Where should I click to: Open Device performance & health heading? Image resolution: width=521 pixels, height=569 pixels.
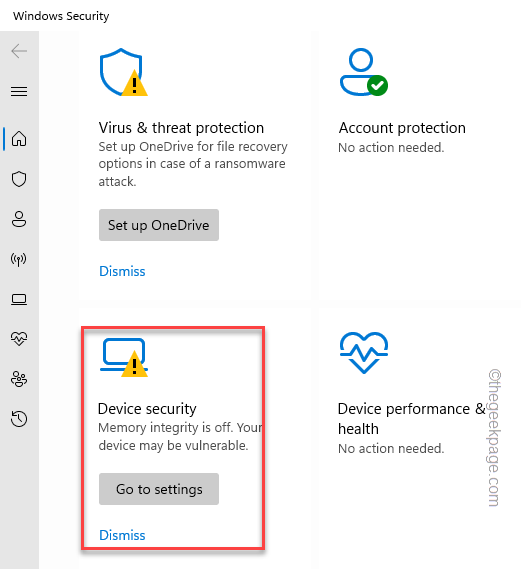[x=411, y=419]
